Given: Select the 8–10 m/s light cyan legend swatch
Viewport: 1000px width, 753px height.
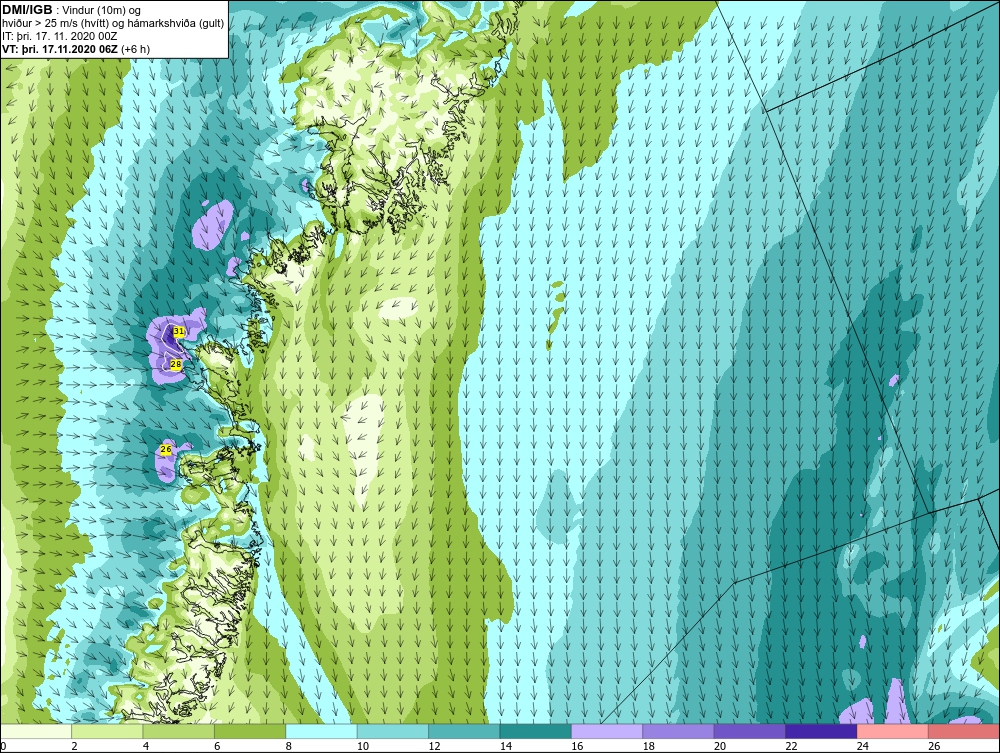Looking at the screenshot, I should pyautogui.click(x=321, y=731).
